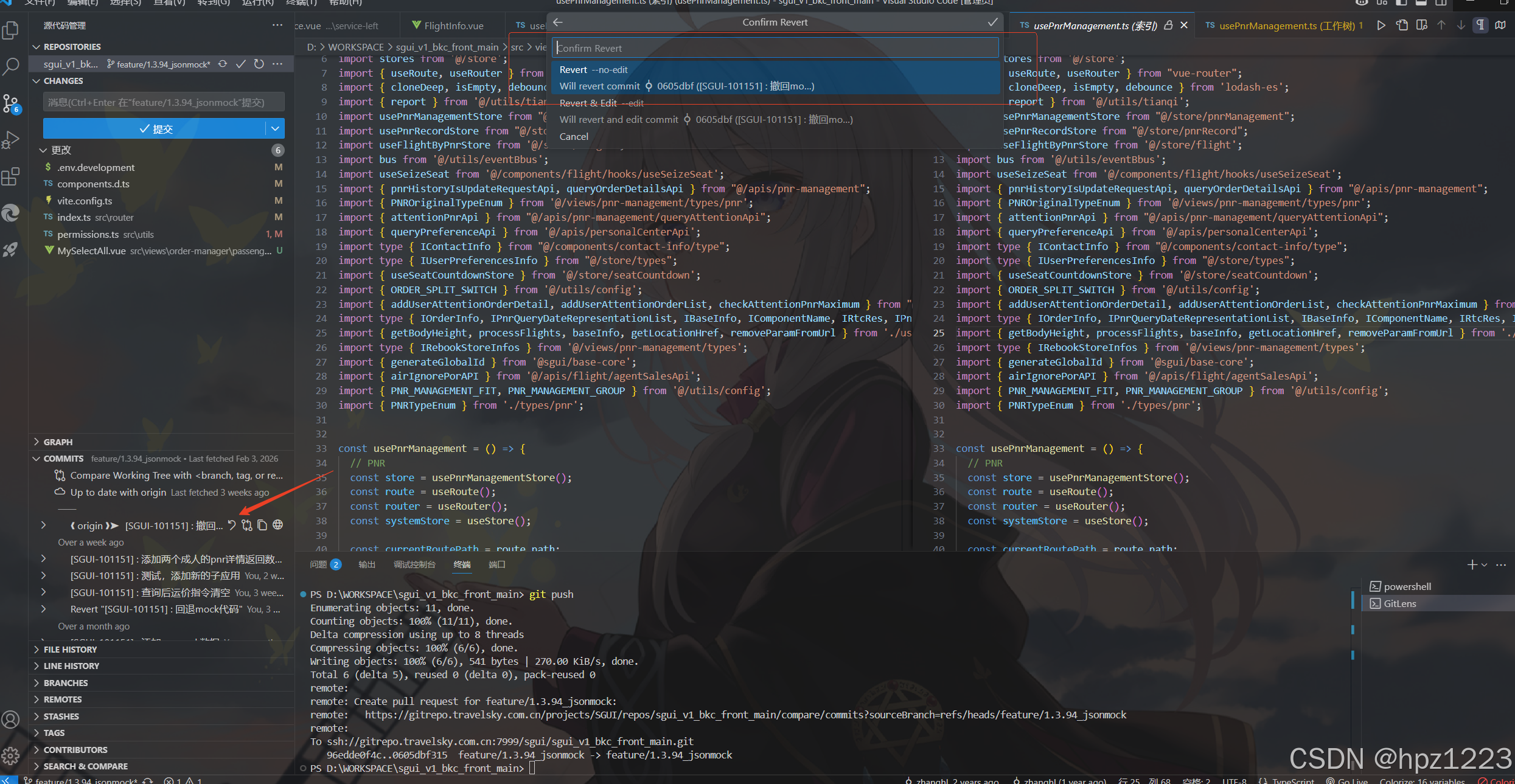Screen dimensions: 1515x784
Task: Open the Manage gear icon in the activity bar
Action: (x=11, y=756)
